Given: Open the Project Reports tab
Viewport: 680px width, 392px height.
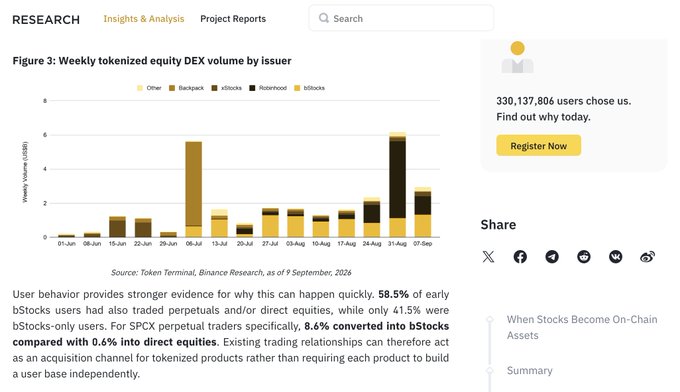Looking at the screenshot, I should pos(233,19).
